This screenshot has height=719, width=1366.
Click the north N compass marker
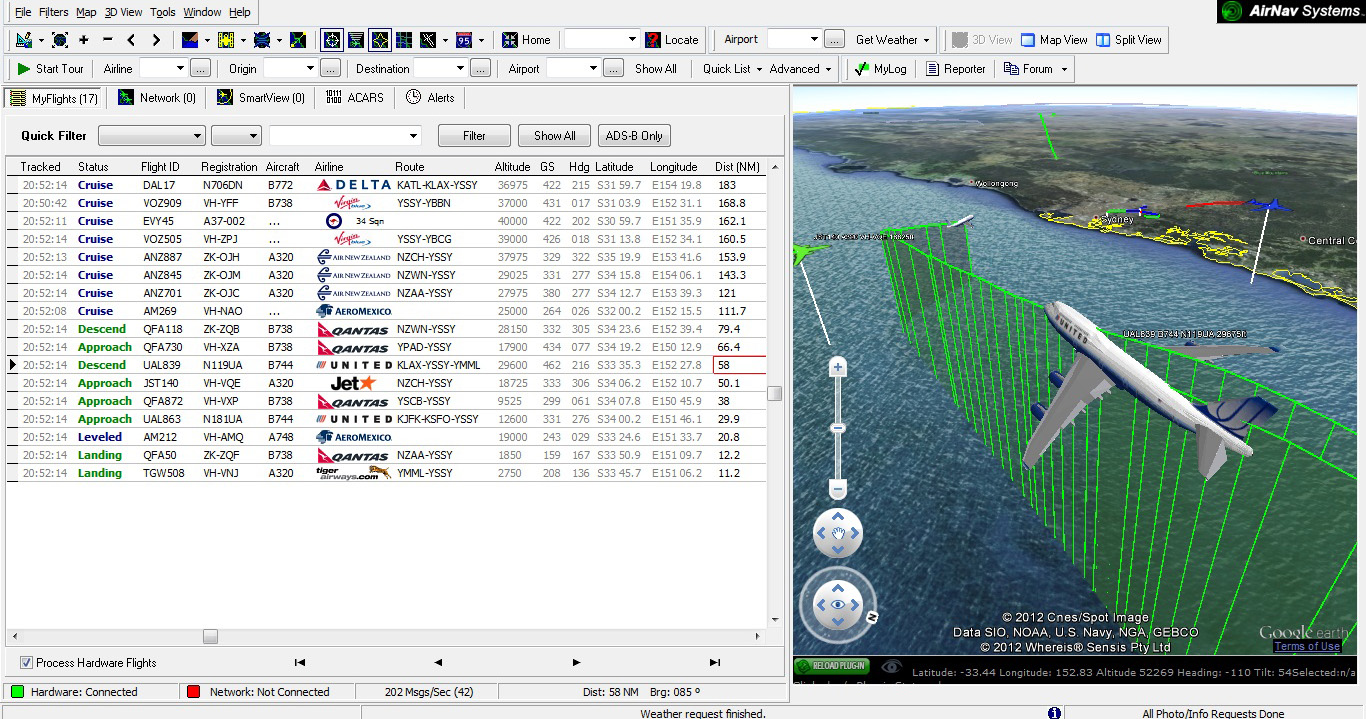point(872,617)
